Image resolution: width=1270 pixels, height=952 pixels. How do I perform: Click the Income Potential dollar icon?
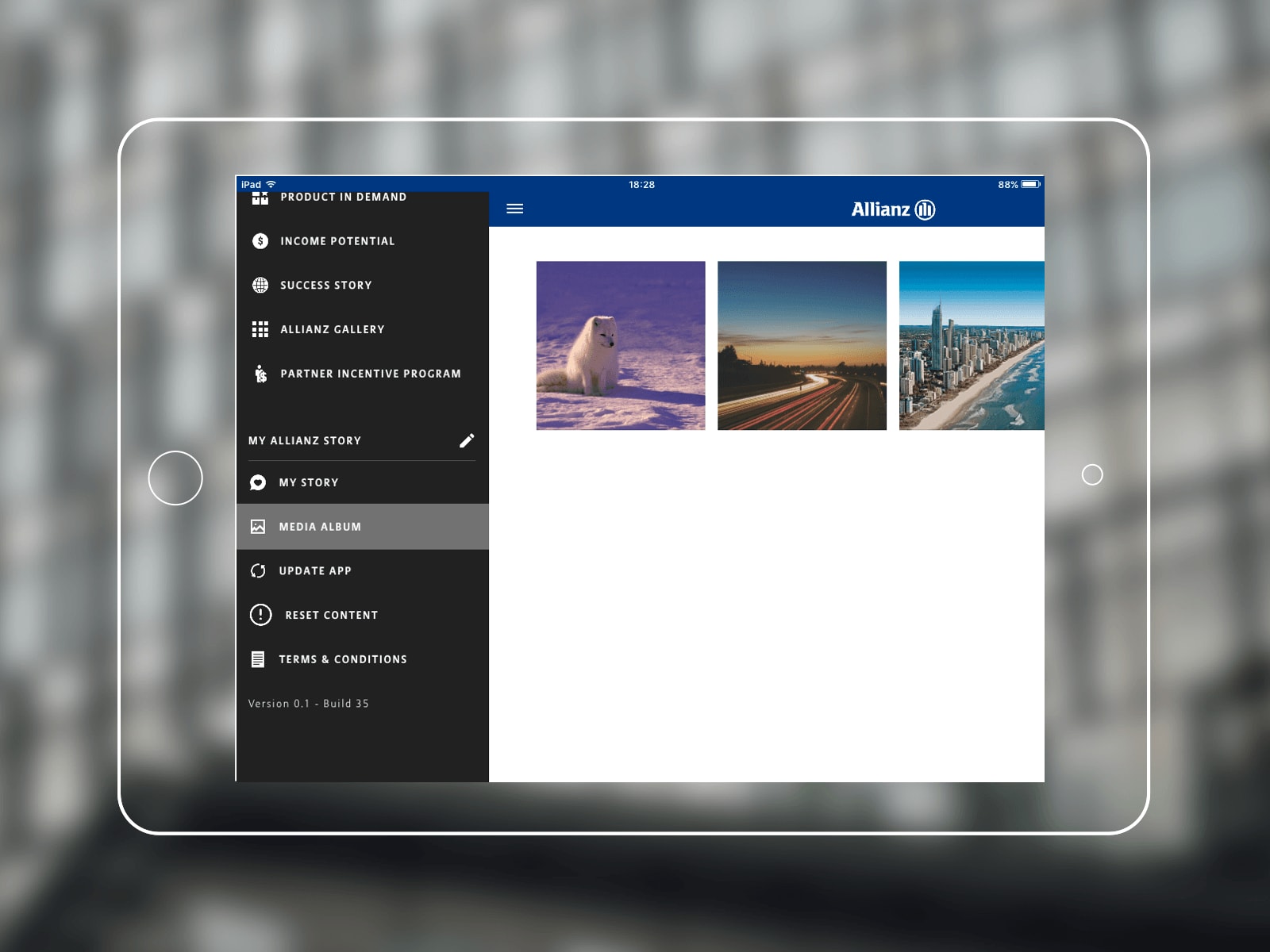tap(260, 241)
